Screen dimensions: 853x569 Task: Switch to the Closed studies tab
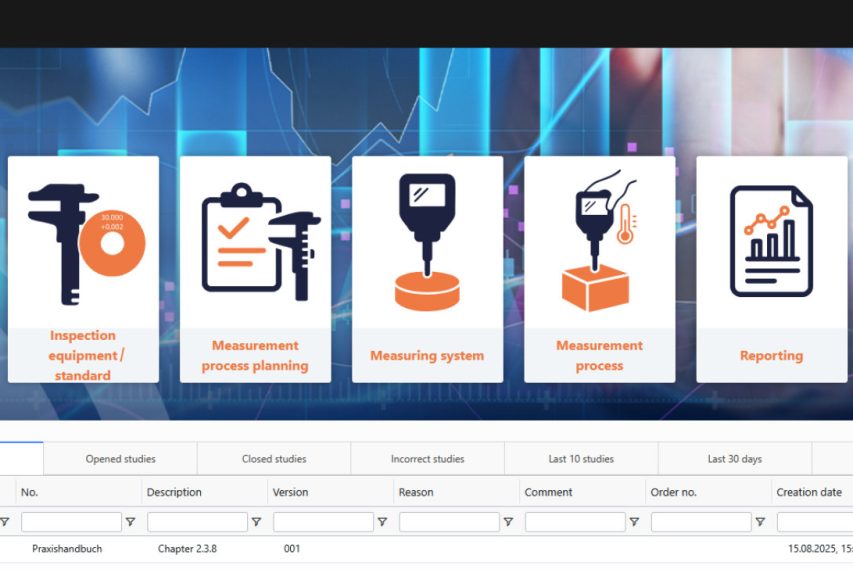(x=274, y=459)
